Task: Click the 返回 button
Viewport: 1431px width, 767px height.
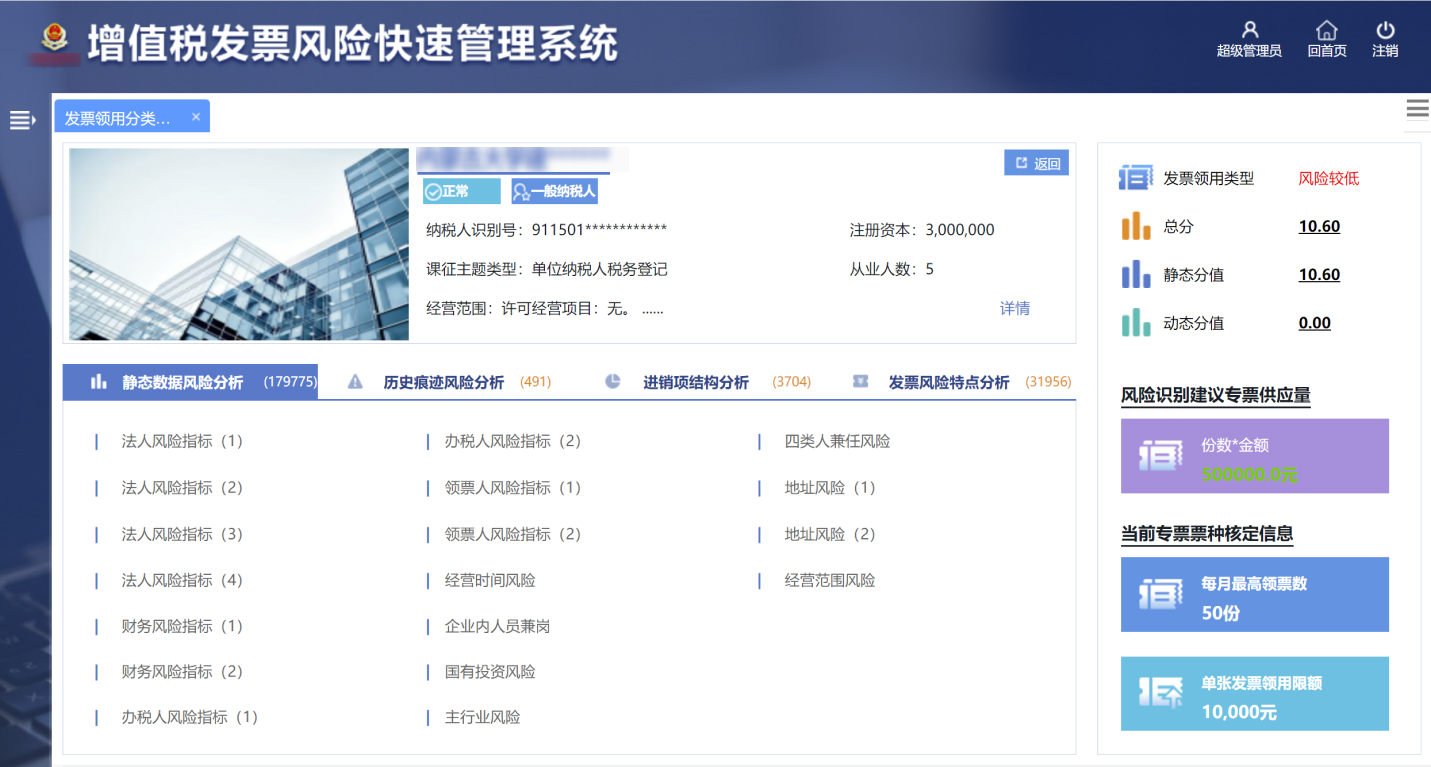Action: point(1036,163)
